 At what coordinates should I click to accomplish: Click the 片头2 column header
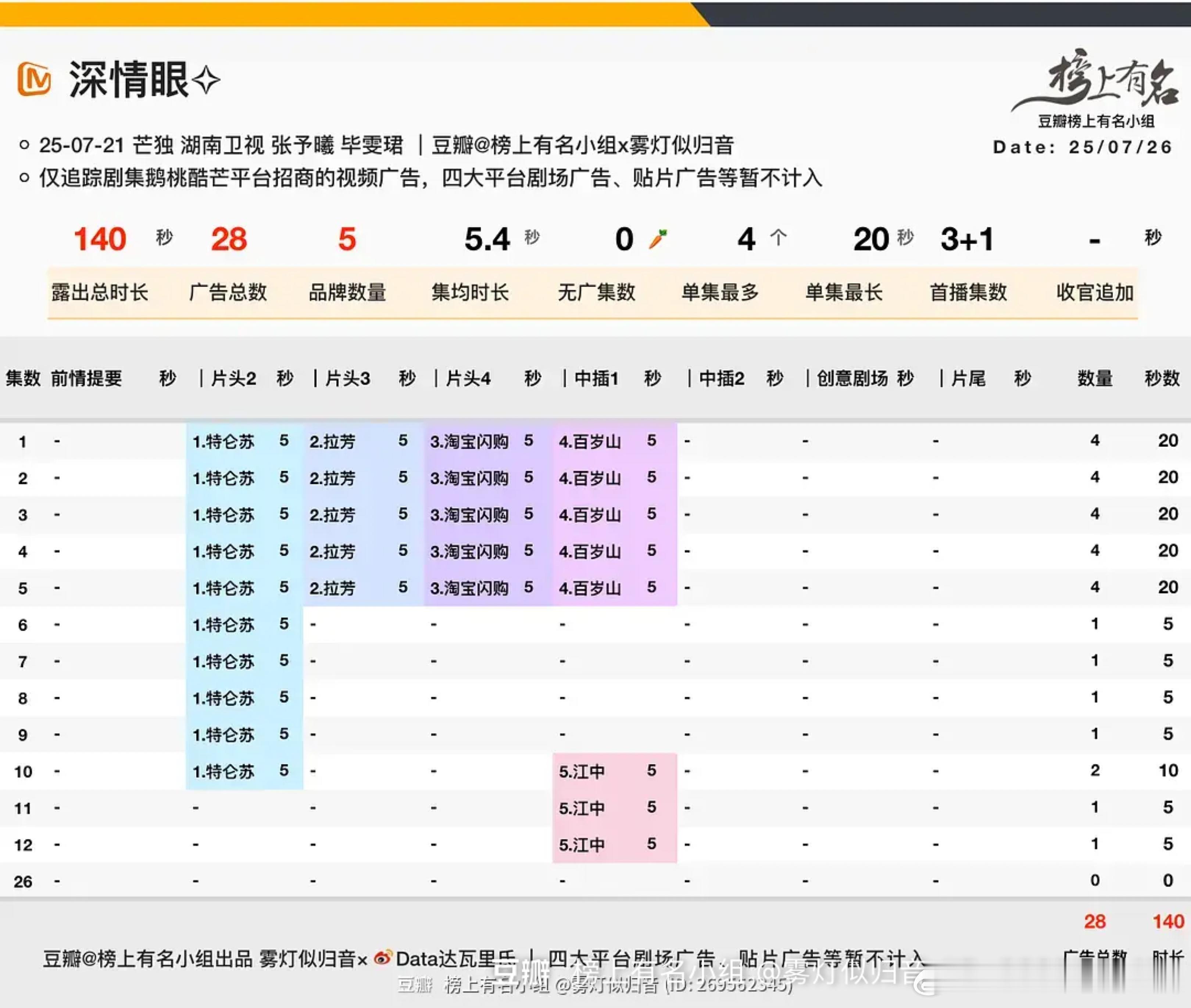tap(234, 378)
